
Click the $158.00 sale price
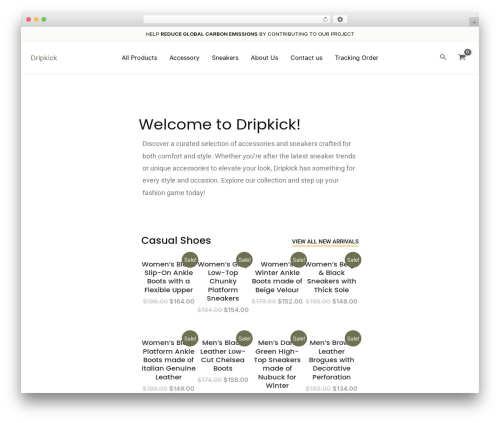click(x=236, y=380)
